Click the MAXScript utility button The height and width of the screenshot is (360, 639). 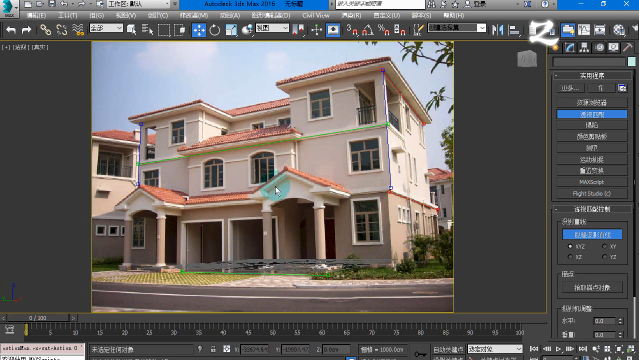tap(592, 182)
